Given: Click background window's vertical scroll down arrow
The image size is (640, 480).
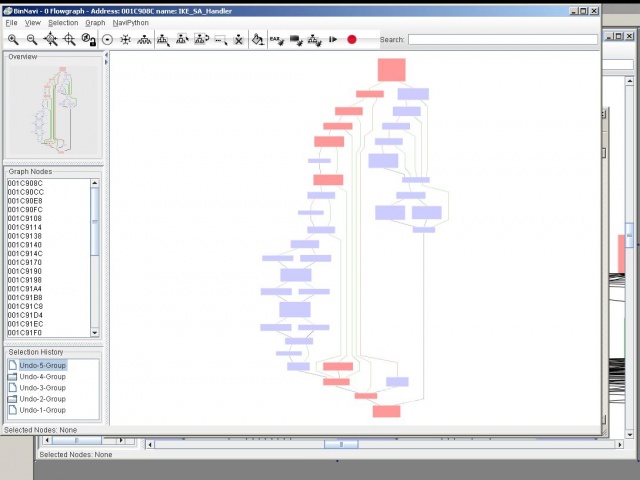Looking at the screenshot, I should 629,434.
